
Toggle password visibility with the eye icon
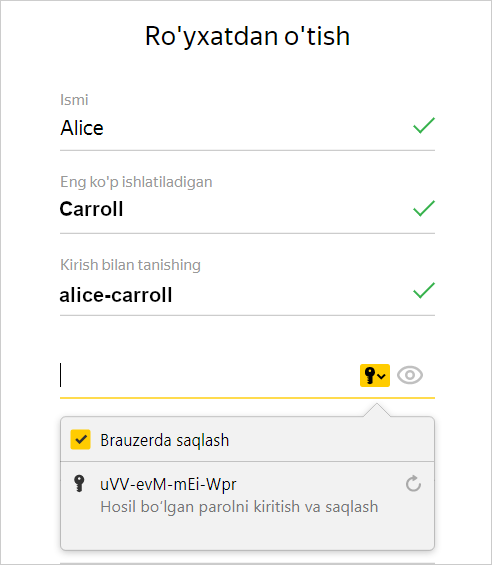[x=410, y=375]
